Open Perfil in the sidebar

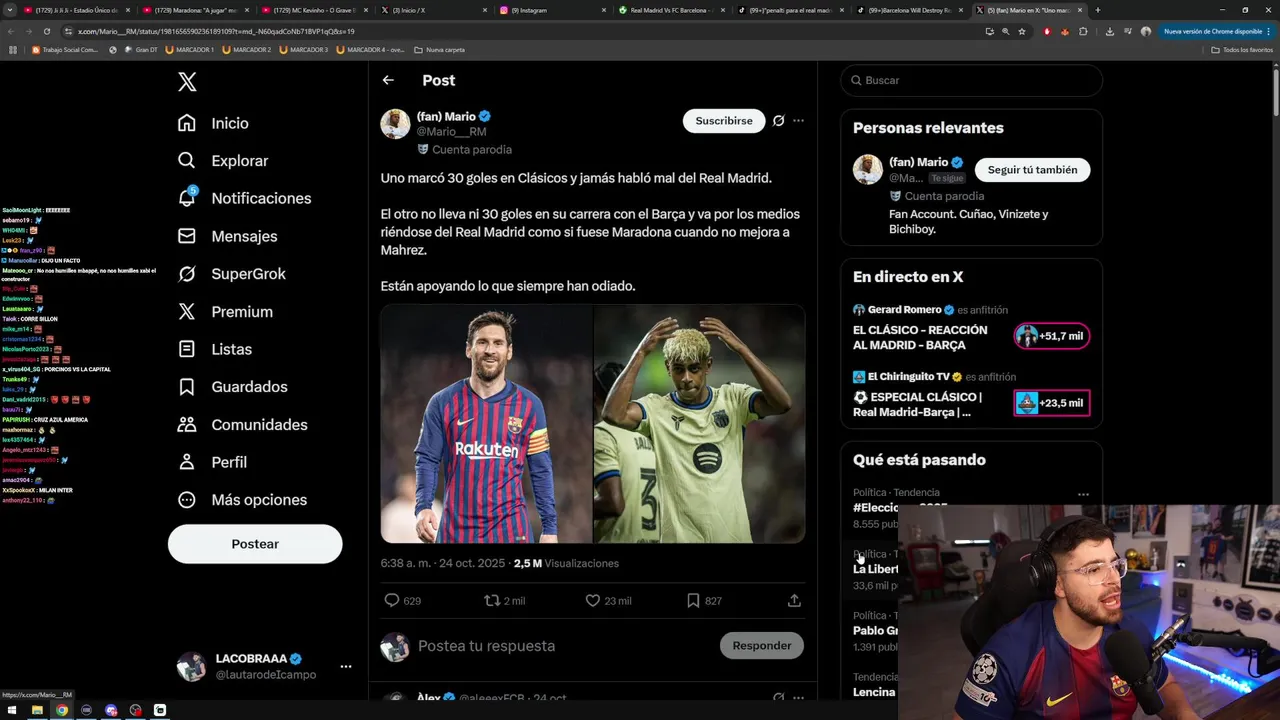(211, 462)
